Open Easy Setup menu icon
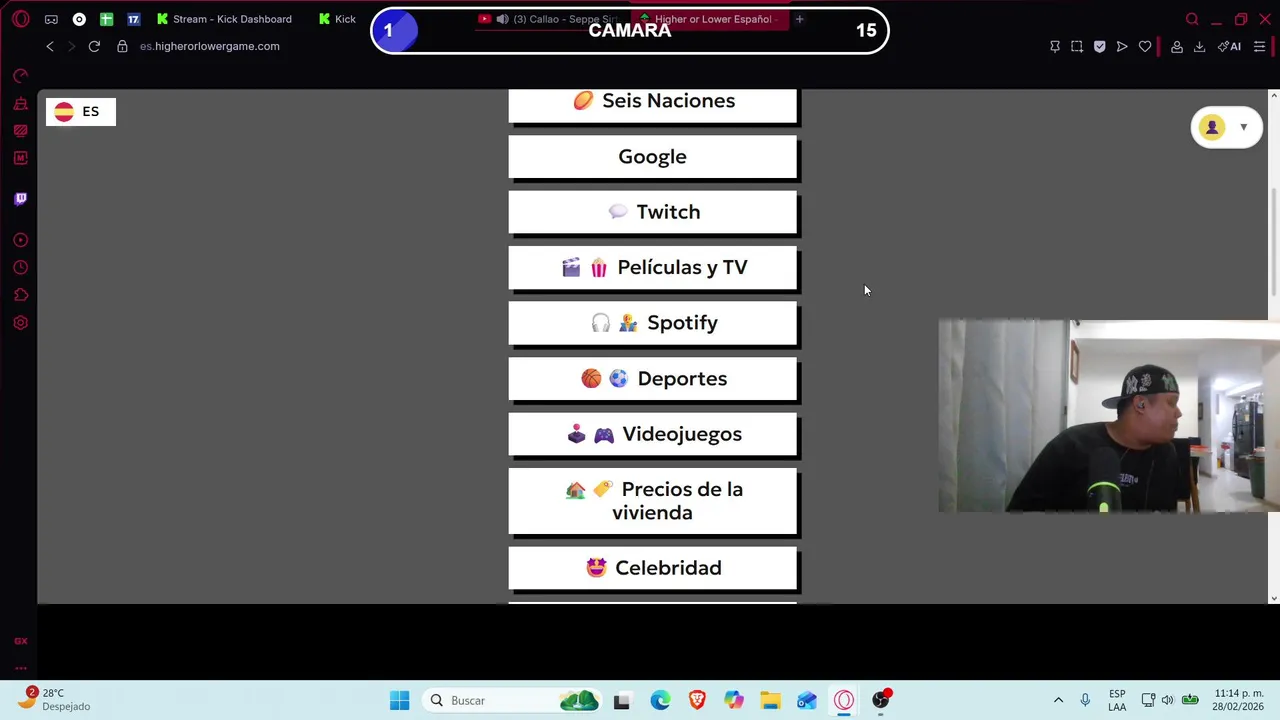This screenshot has height=720, width=1280. (x=1259, y=46)
